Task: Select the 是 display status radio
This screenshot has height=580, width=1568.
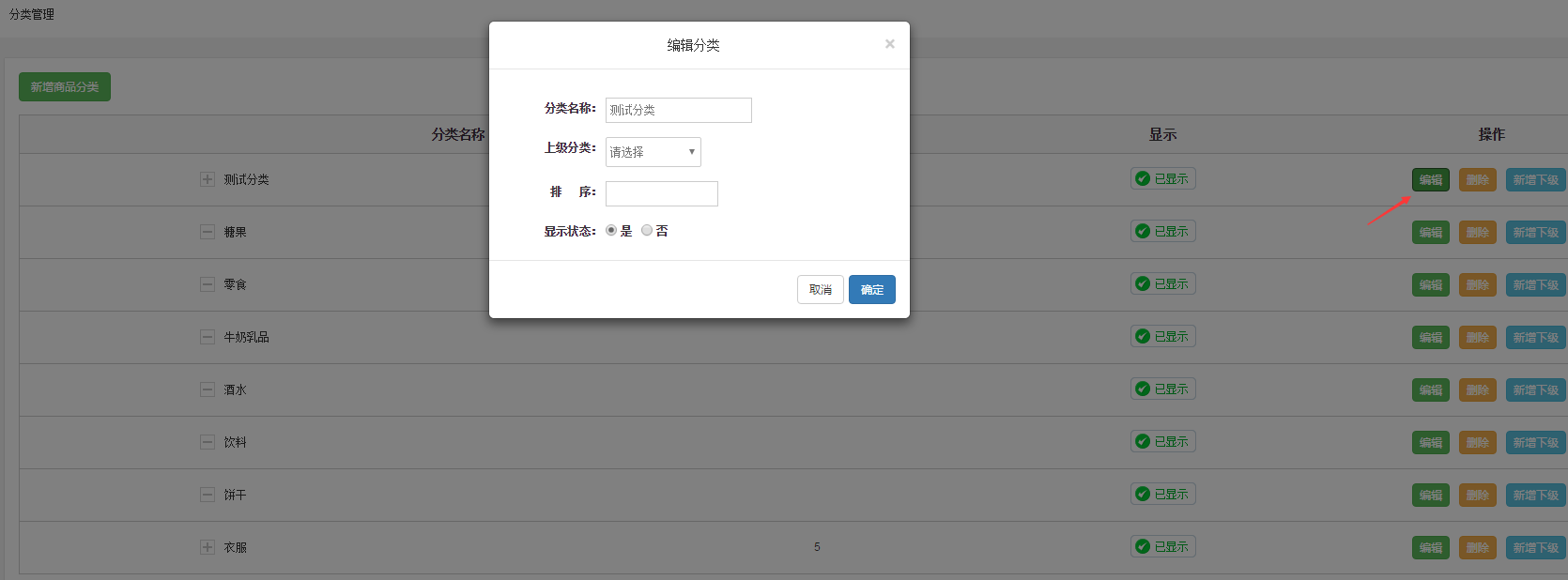Action: click(611, 230)
